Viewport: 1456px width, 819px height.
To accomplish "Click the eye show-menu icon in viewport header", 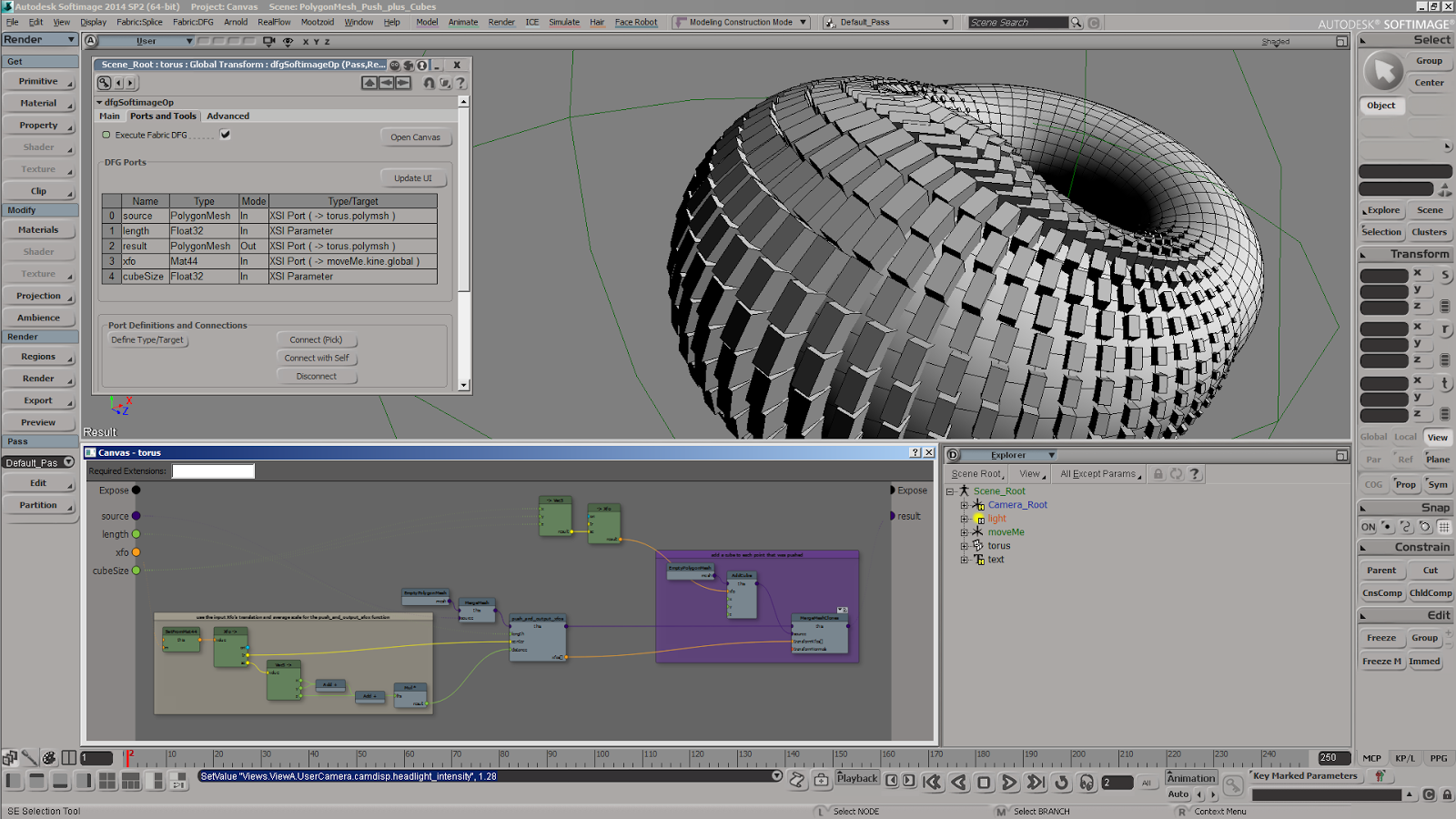I will click(x=288, y=41).
